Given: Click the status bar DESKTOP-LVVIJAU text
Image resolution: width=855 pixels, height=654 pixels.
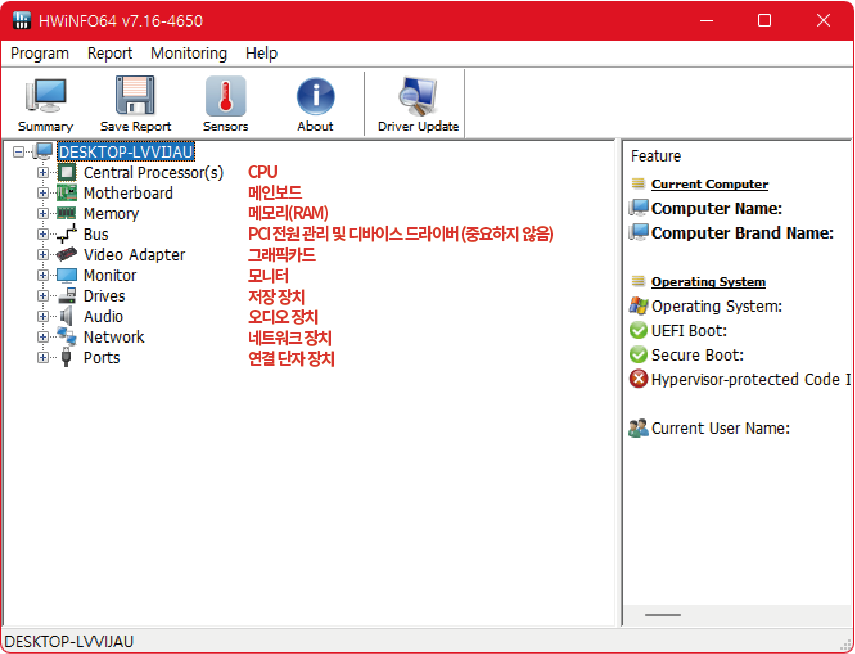Looking at the screenshot, I should (69, 641).
